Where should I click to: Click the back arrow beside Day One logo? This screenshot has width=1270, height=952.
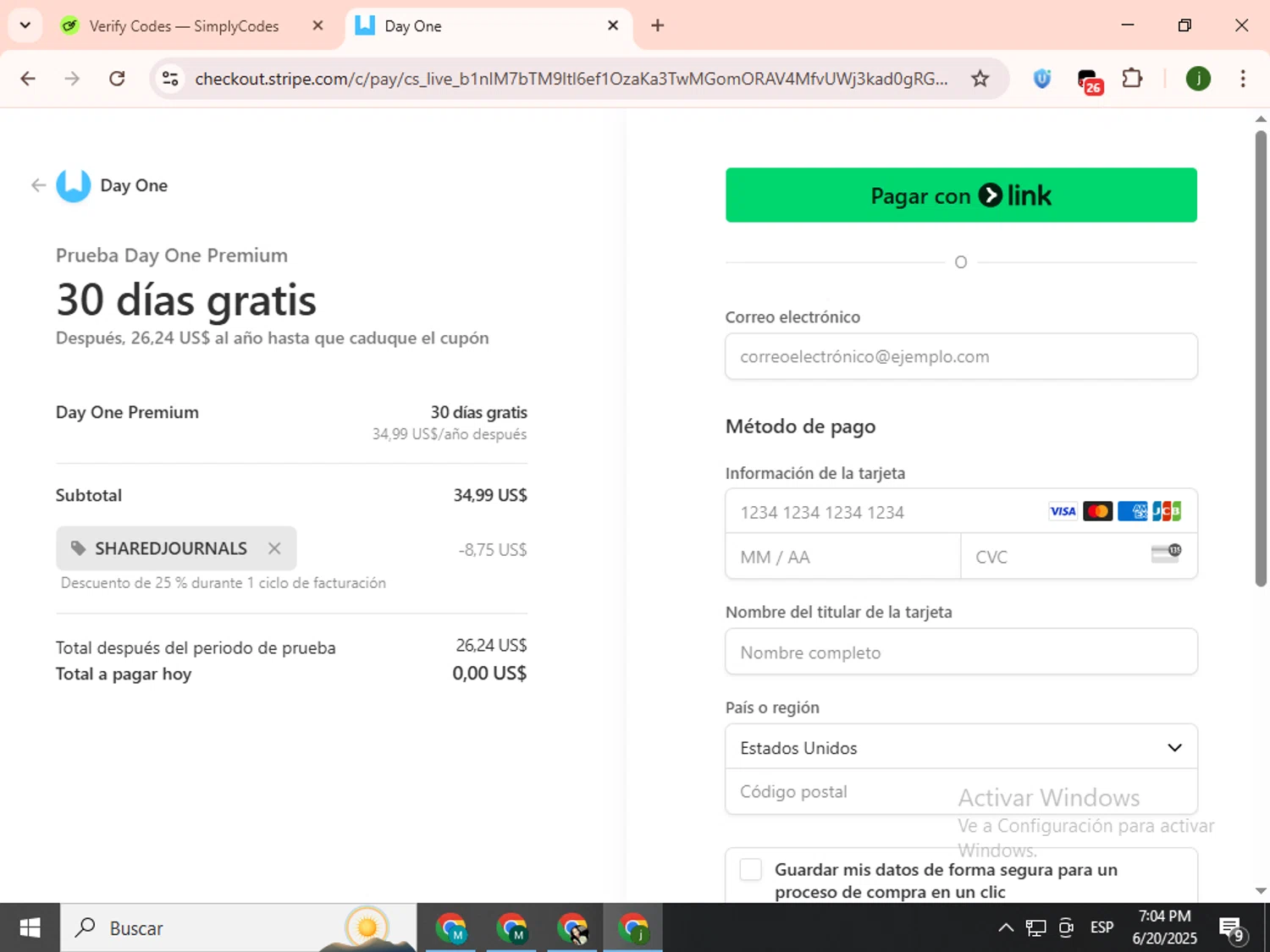pos(38,185)
